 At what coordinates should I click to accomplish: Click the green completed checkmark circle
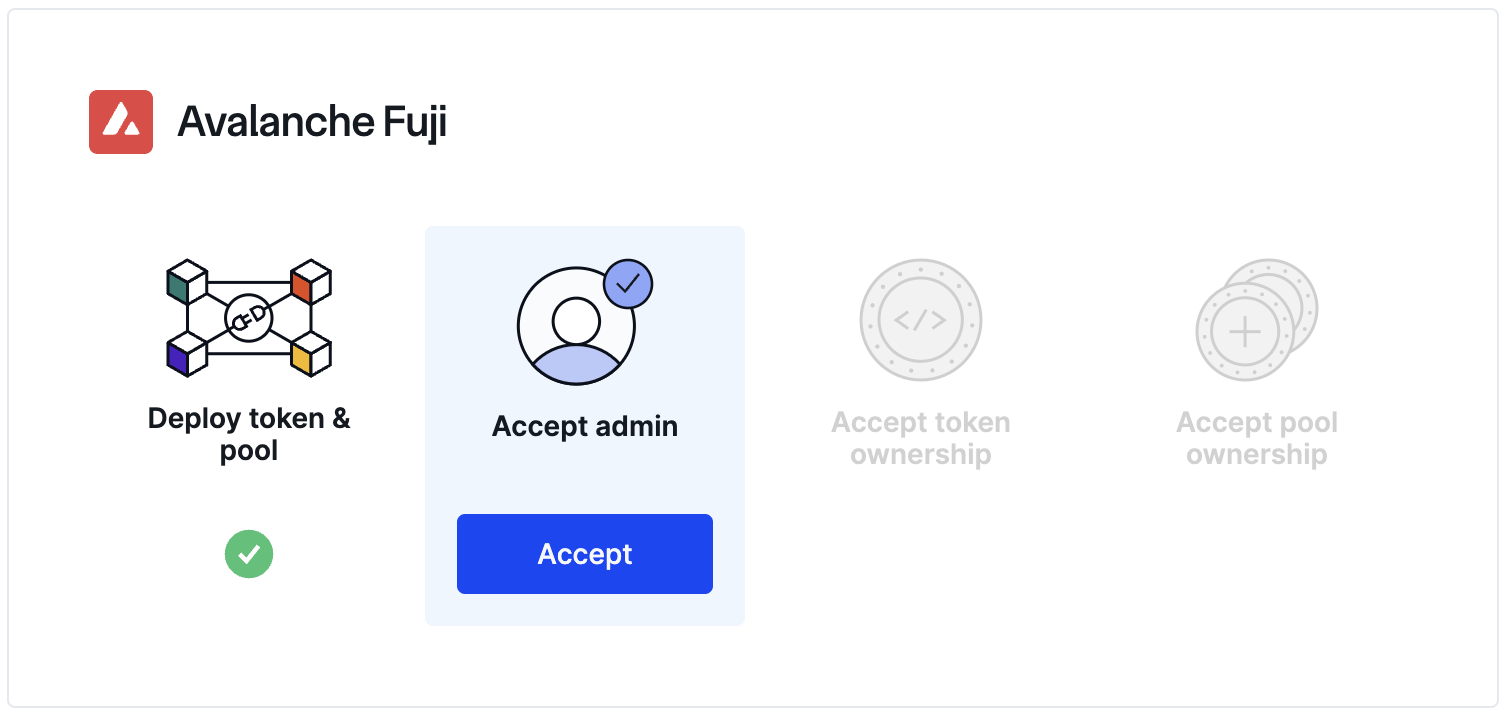coord(249,554)
